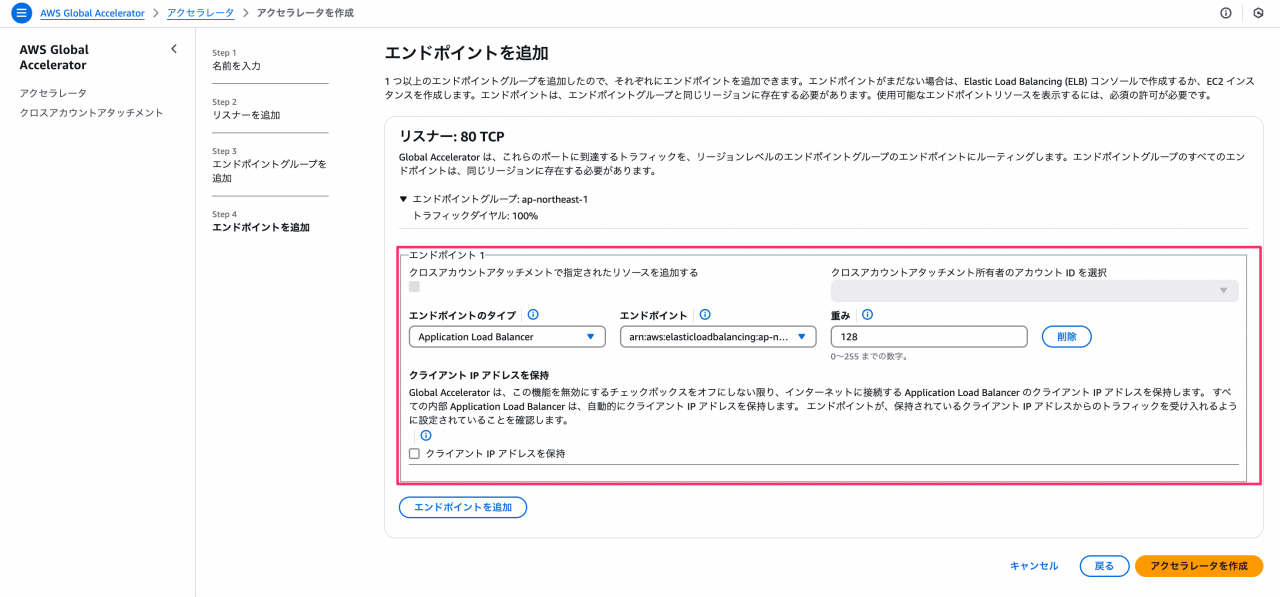Click info icon beside エンドポイント label
The height and width of the screenshot is (597, 1280).
click(705, 315)
